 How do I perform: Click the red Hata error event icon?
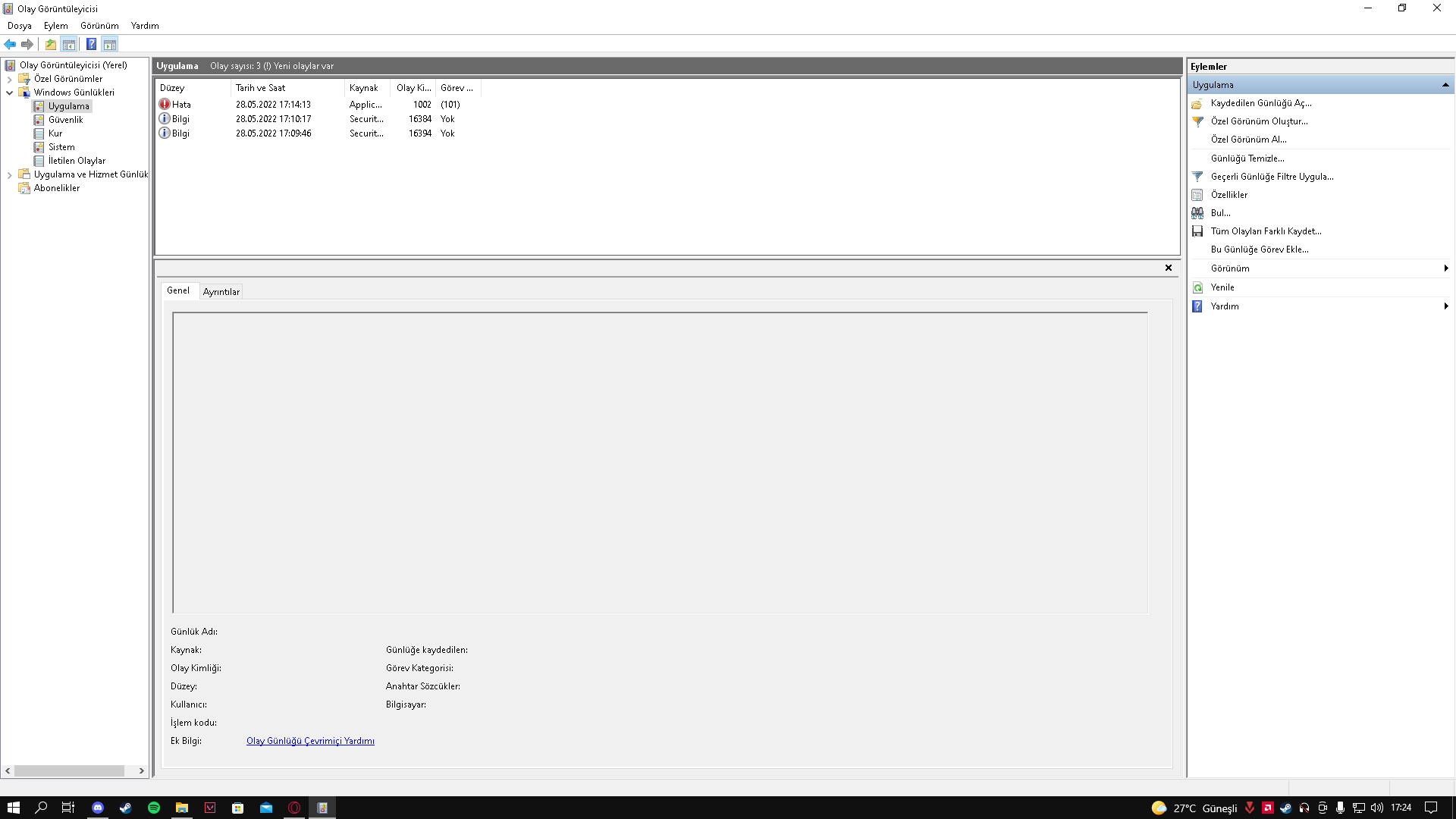tap(165, 105)
